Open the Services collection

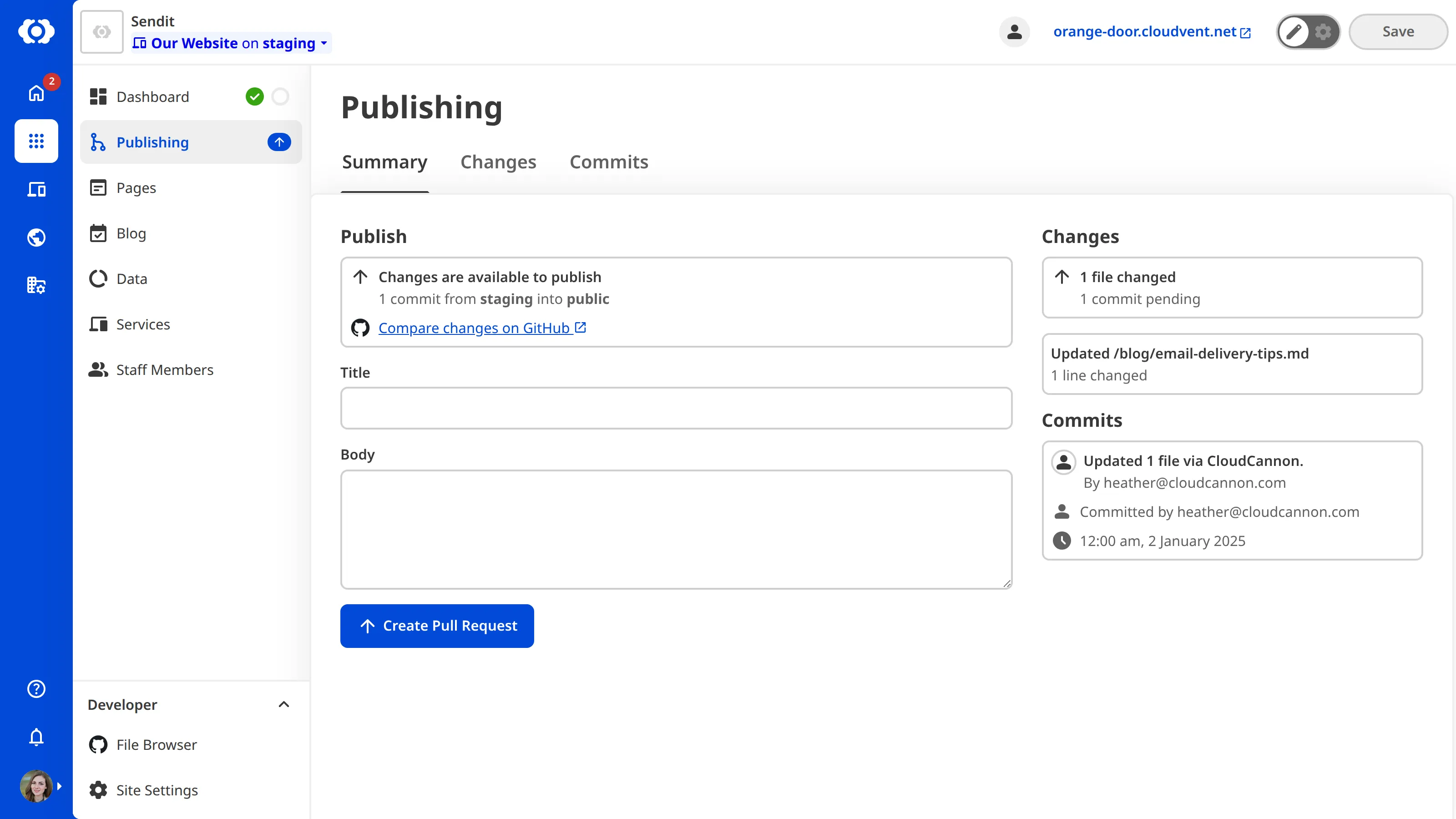click(191, 324)
